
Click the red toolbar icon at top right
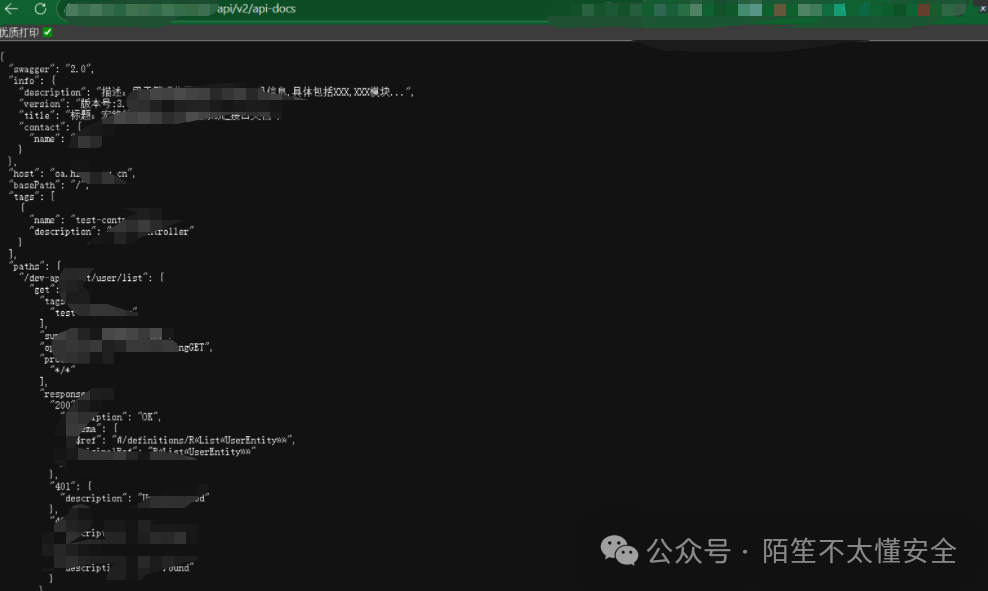(924, 8)
